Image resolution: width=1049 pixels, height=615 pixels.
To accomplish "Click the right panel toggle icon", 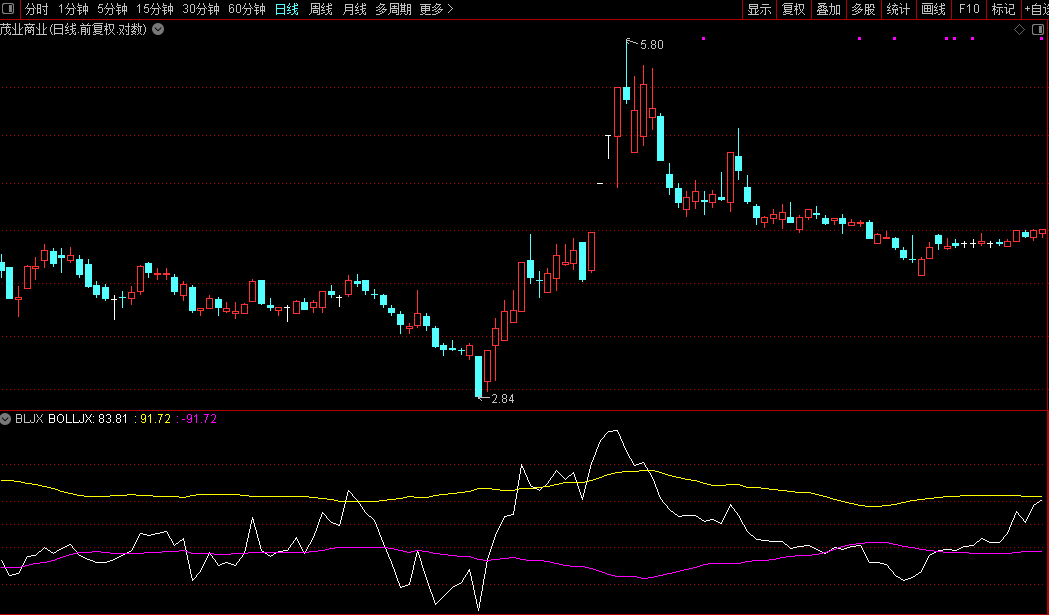I will click(x=1038, y=30).
